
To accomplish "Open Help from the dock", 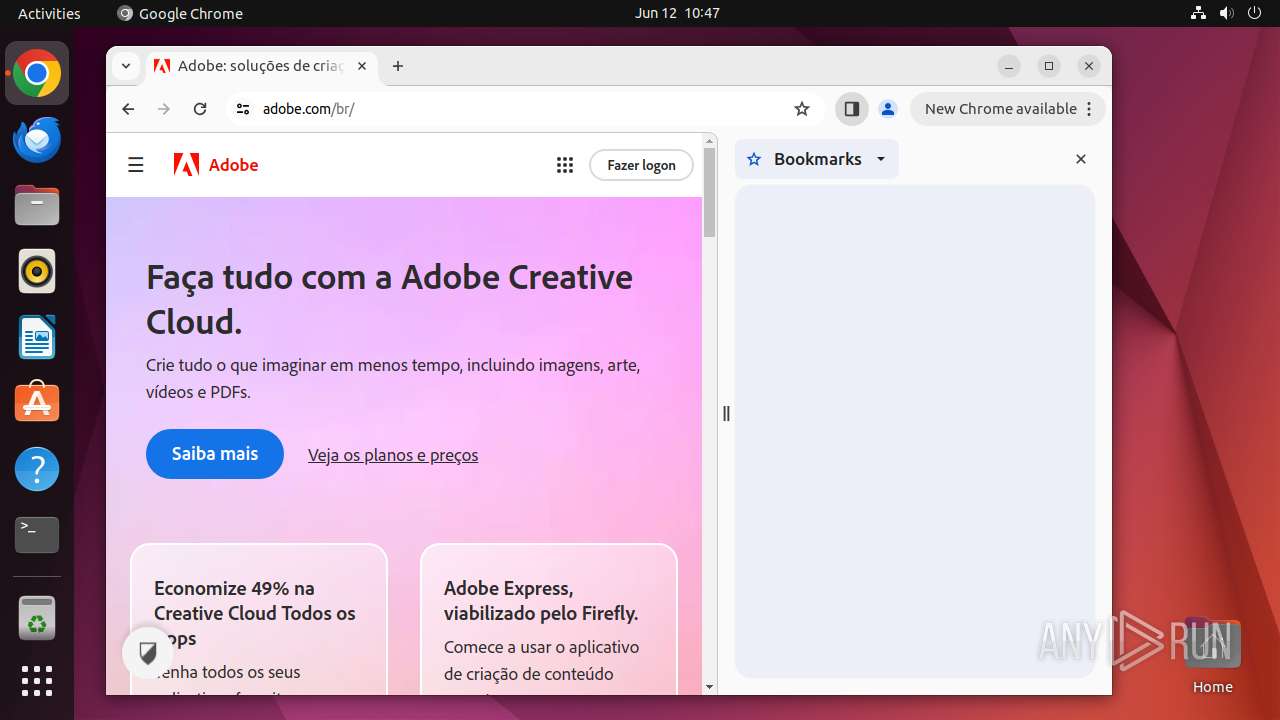I will pyautogui.click(x=37, y=469).
